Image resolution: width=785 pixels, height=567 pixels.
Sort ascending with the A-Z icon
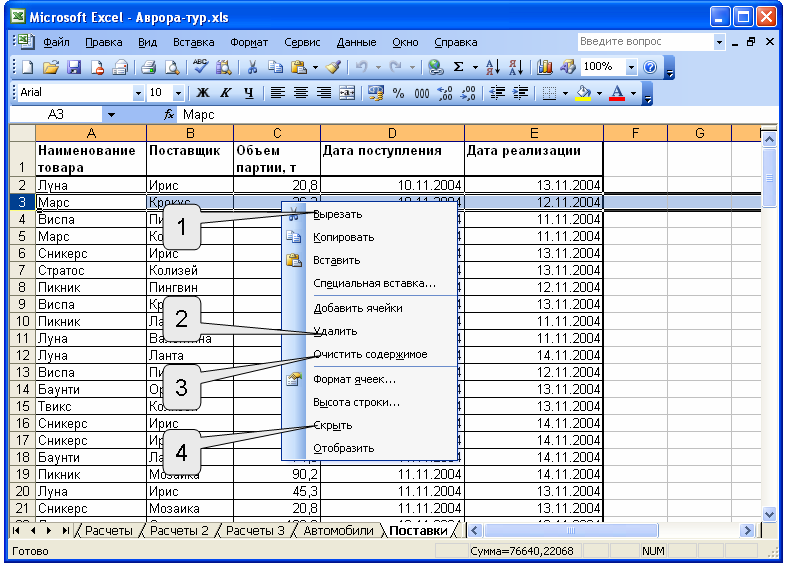[x=493, y=67]
